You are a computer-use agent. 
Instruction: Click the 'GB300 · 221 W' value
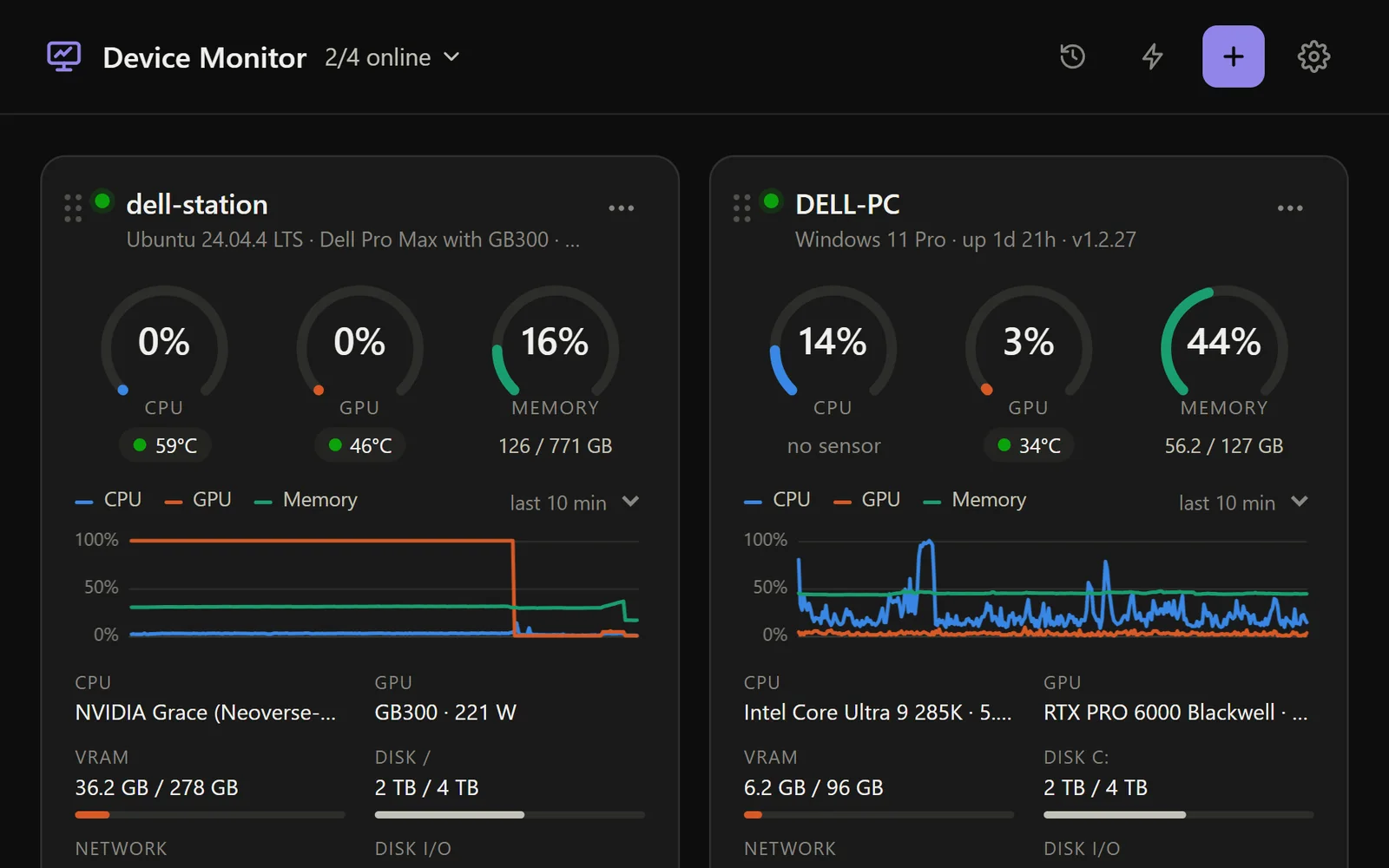pyautogui.click(x=445, y=713)
